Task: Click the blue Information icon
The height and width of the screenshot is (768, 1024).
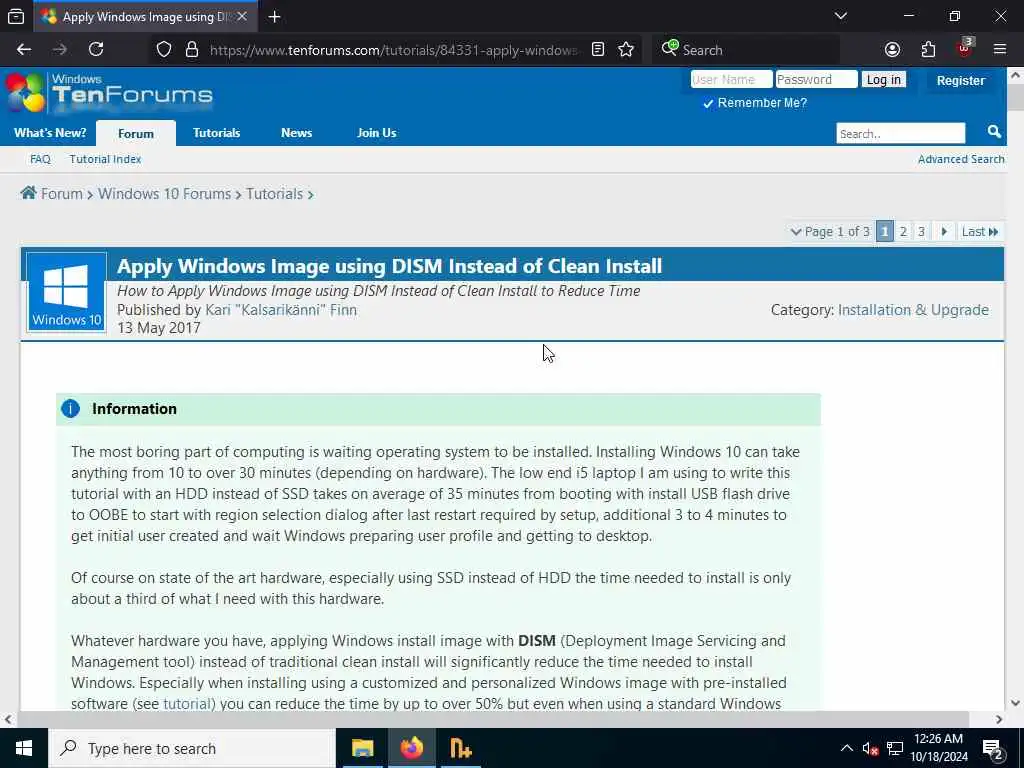Action: point(70,409)
